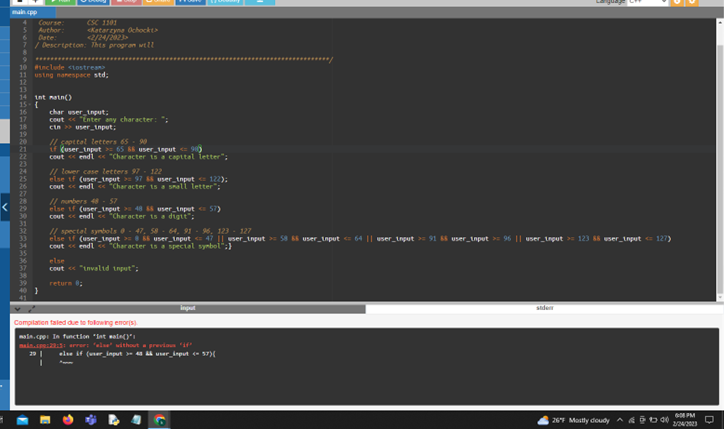Click the resize icon beside the console chevron
This screenshot has width=724, height=429.
coord(31,308)
